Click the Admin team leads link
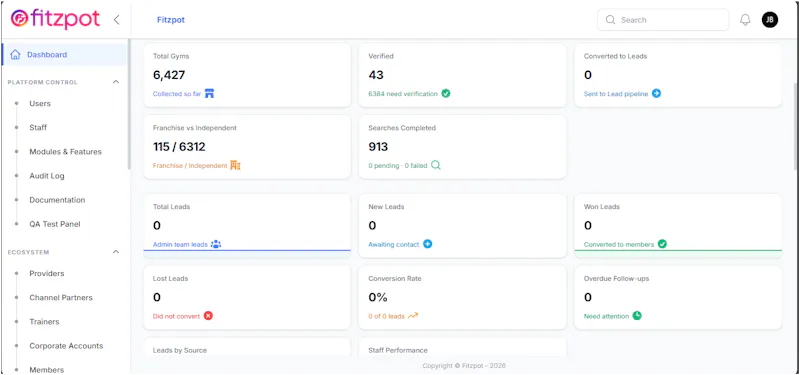 tap(180, 244)
